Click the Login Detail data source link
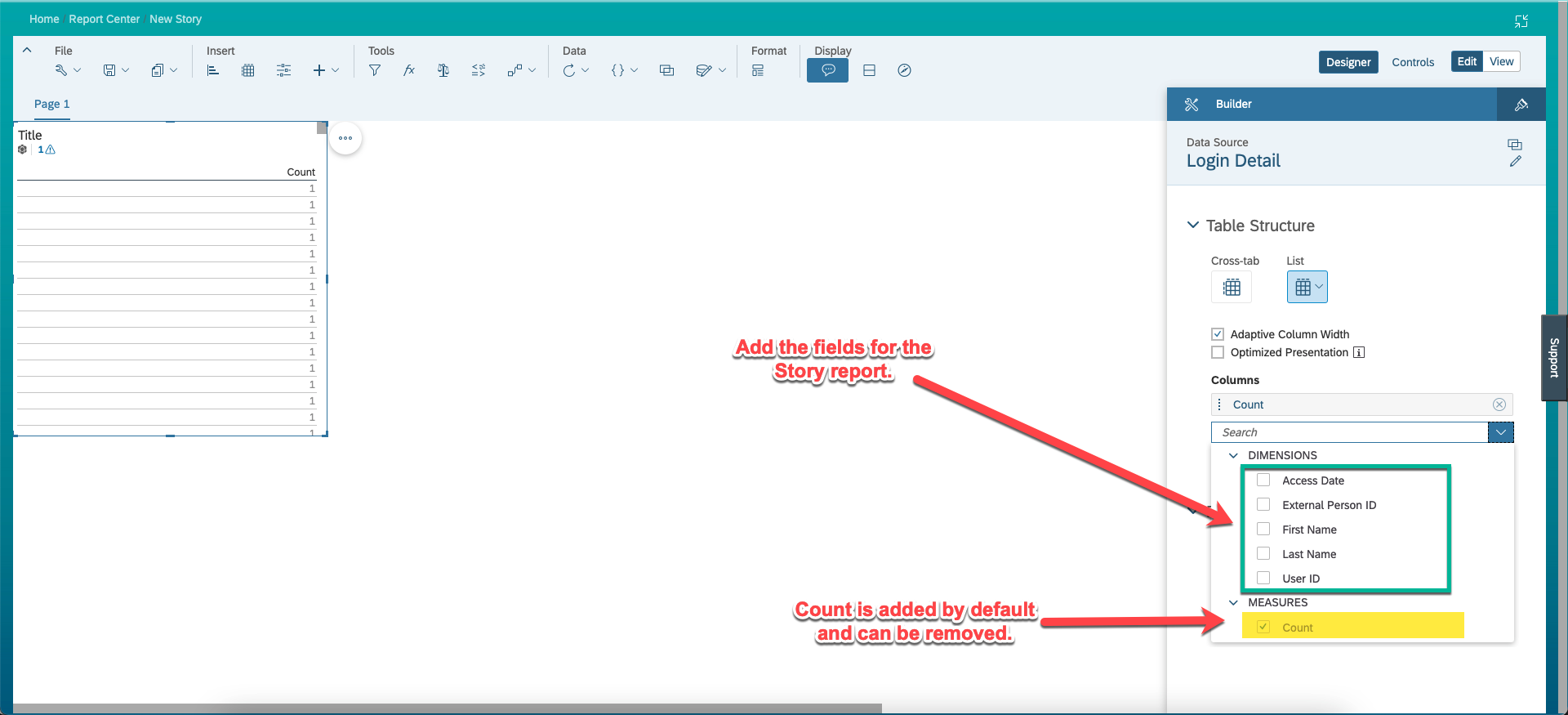The height and width of the screenshot is (715, 1568). click(x=1233, y=161)
